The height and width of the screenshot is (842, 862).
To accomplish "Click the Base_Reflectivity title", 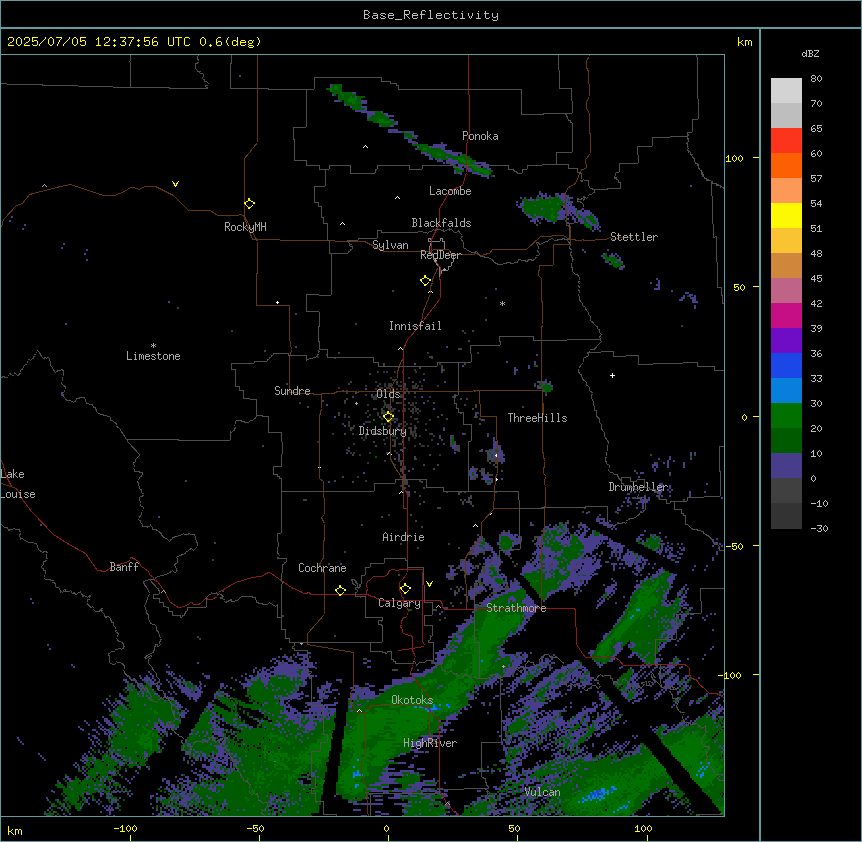I will [x=431, y=15].
